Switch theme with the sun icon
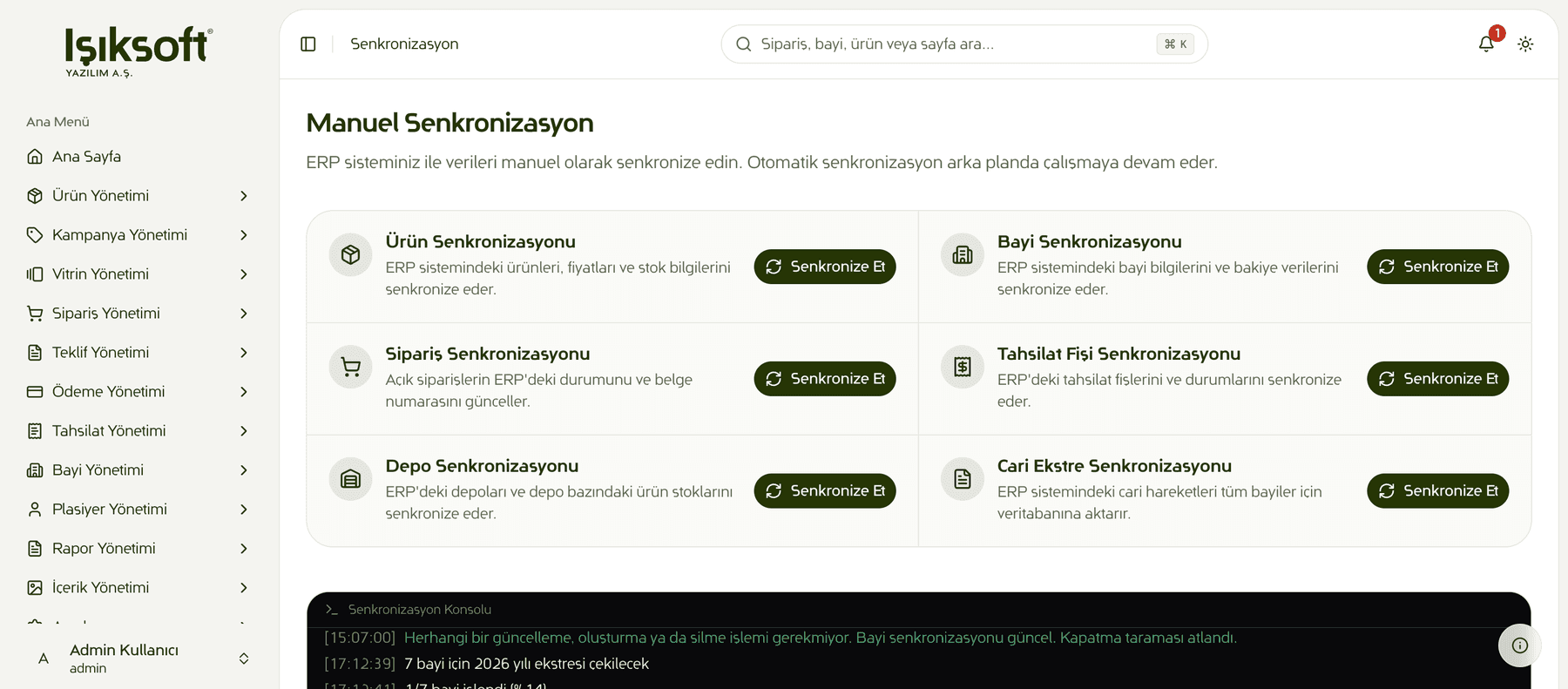 coord(1525,44)
